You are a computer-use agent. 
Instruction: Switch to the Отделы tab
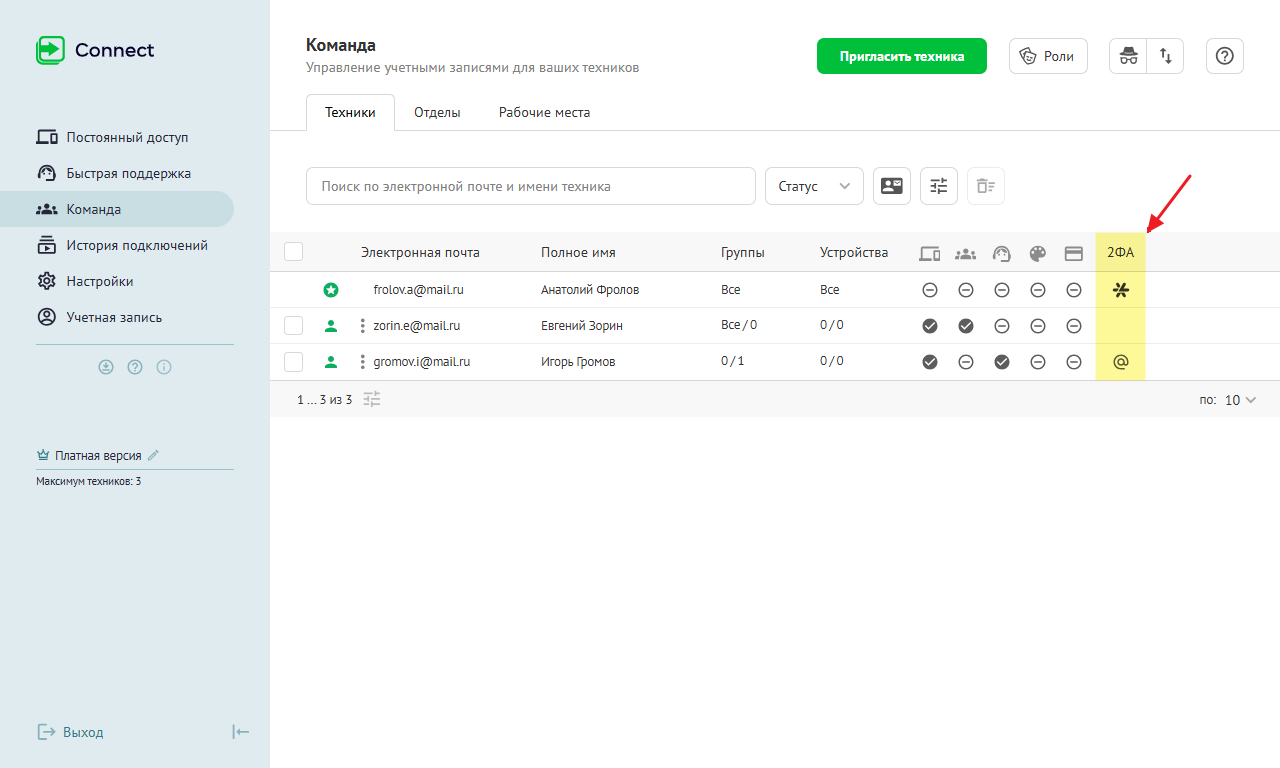click(x=437, y=113)
